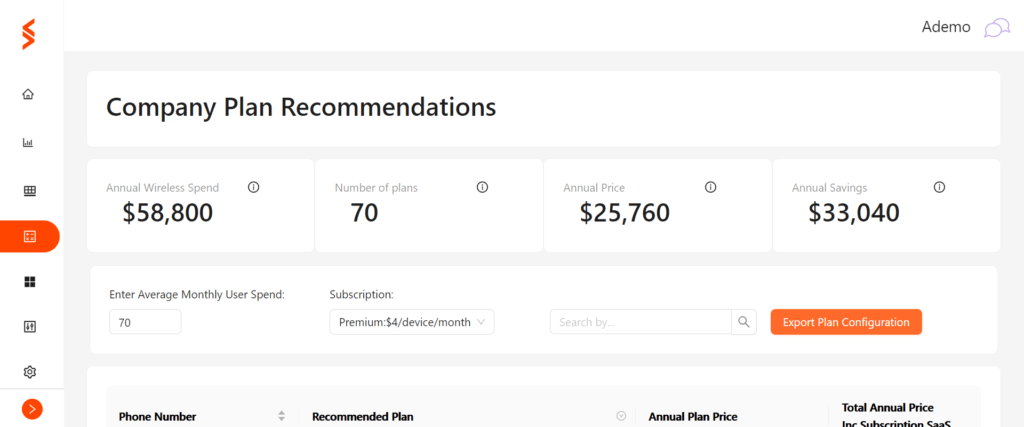1024x427 pixels.
Task: Open the sliders configuration sidebar icon
Action: coord(29,327)
